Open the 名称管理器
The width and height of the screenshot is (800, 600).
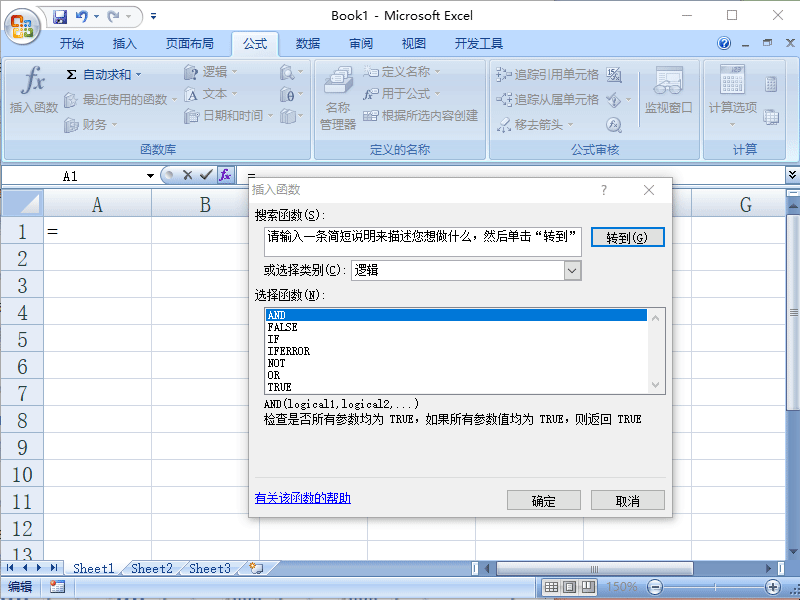[x=338, y=98]
